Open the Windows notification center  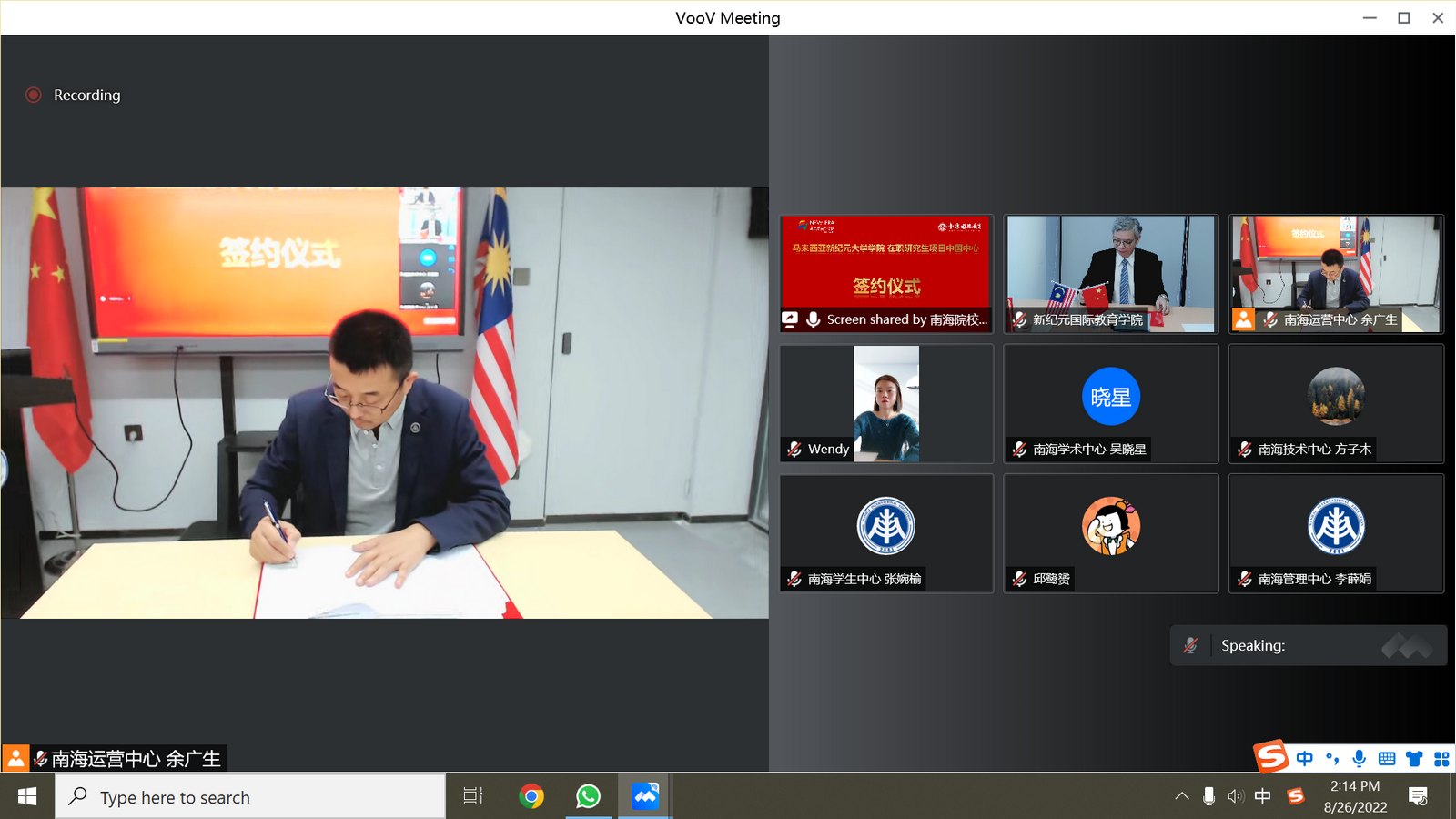tap(1418, 796)
